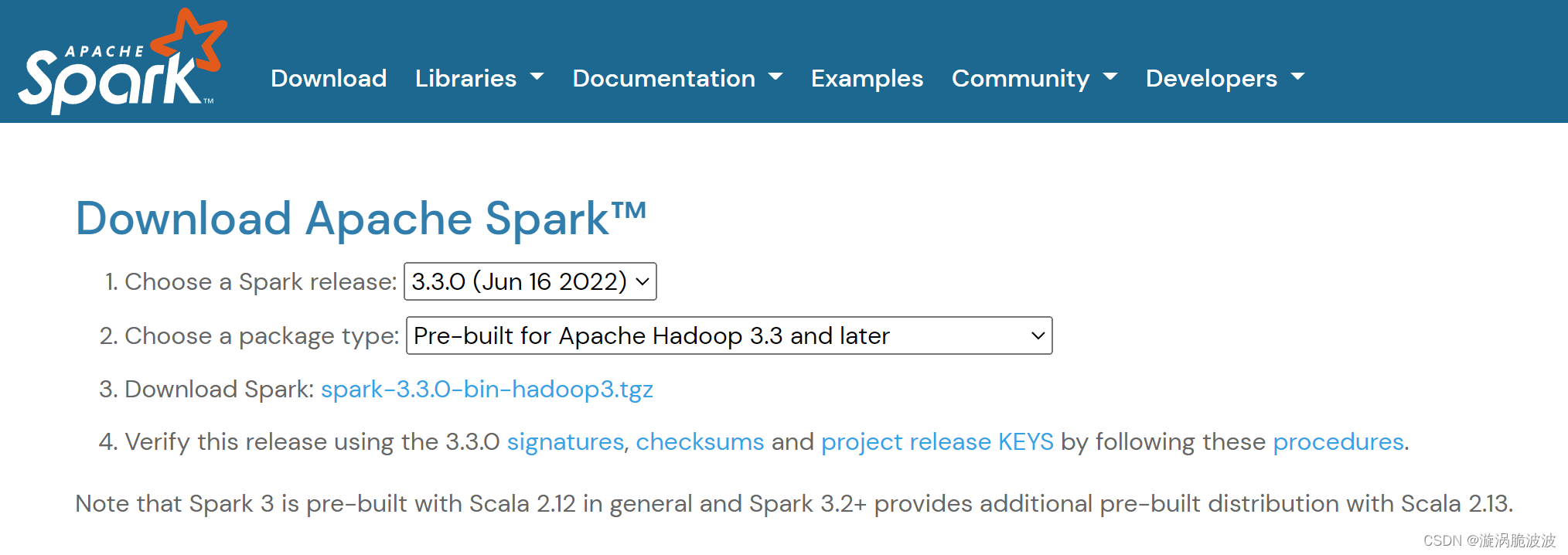Expand the Documentation menu
The image size is (1568, 555).
click(677, 78)
